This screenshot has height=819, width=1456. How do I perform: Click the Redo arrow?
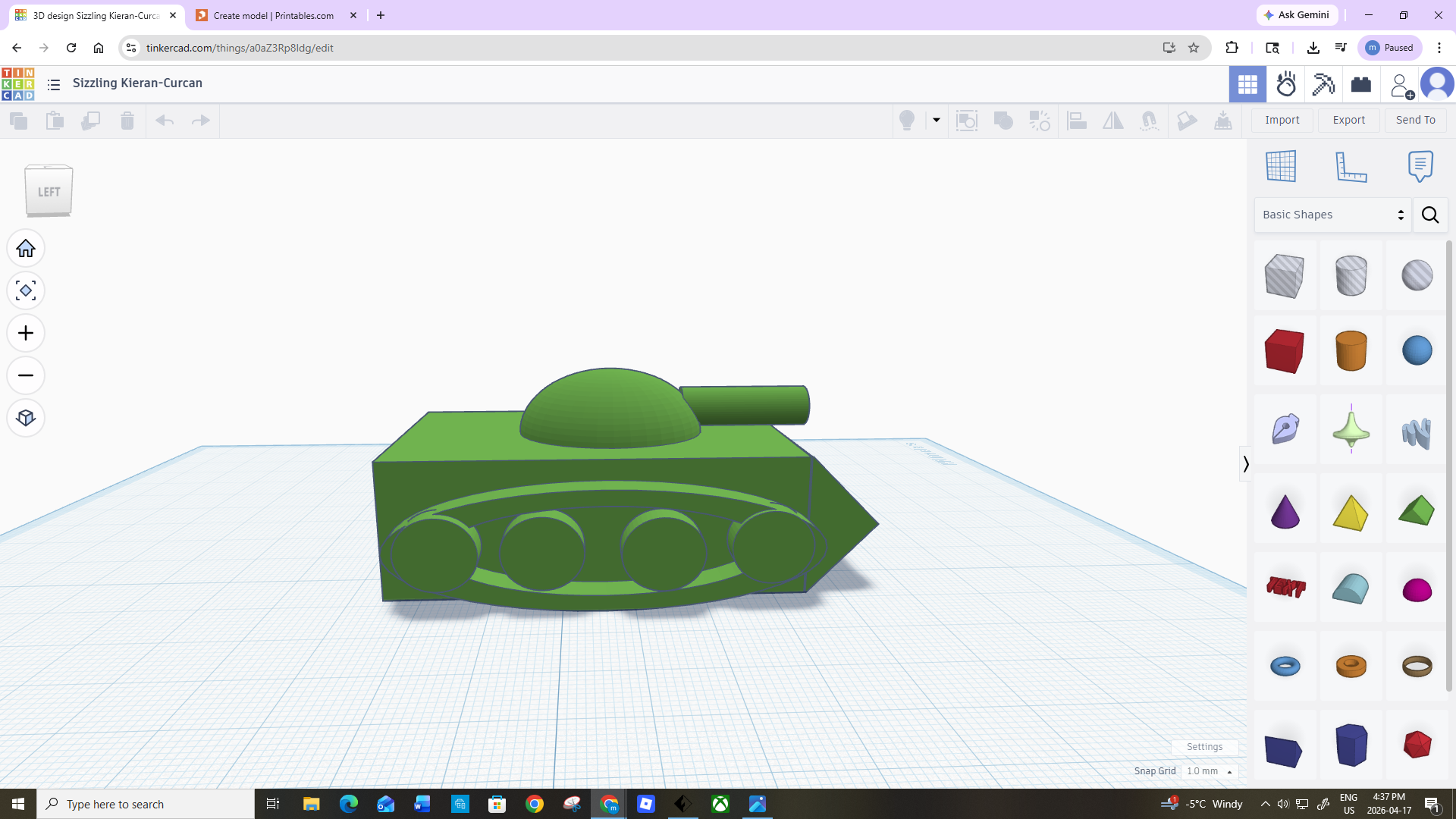200,121
